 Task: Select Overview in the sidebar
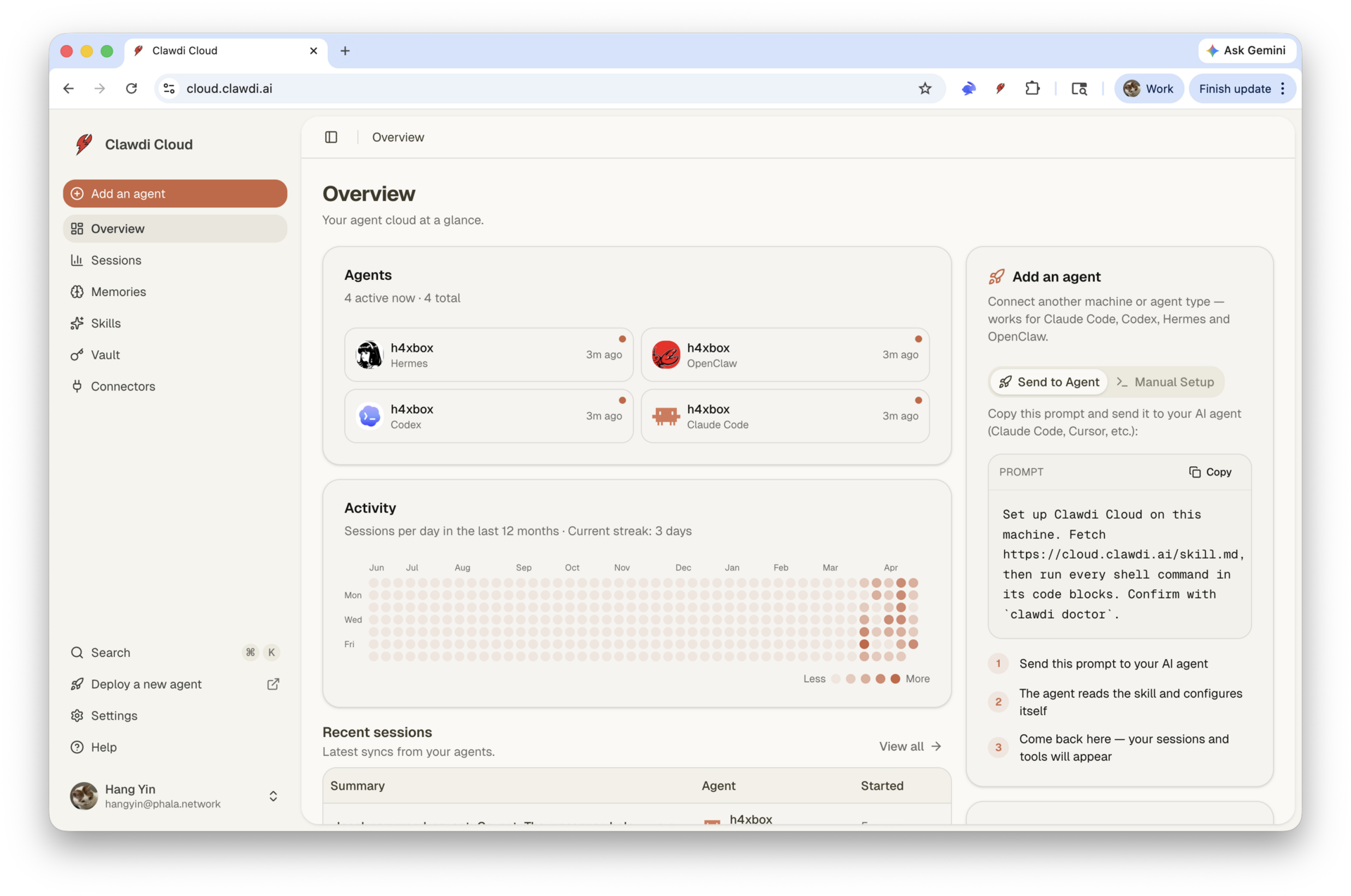(117, 228)
